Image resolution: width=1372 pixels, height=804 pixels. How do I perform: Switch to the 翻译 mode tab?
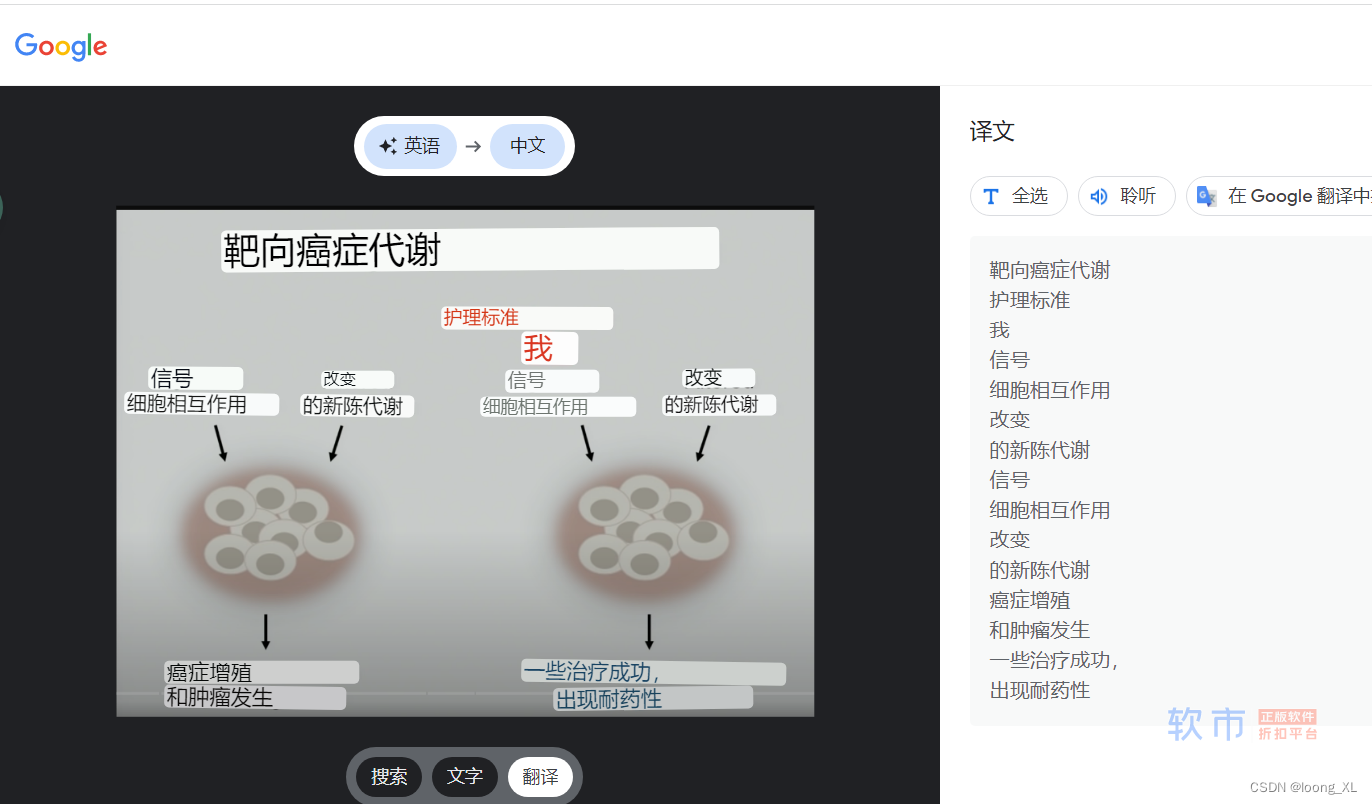click(x=541, y=776)
